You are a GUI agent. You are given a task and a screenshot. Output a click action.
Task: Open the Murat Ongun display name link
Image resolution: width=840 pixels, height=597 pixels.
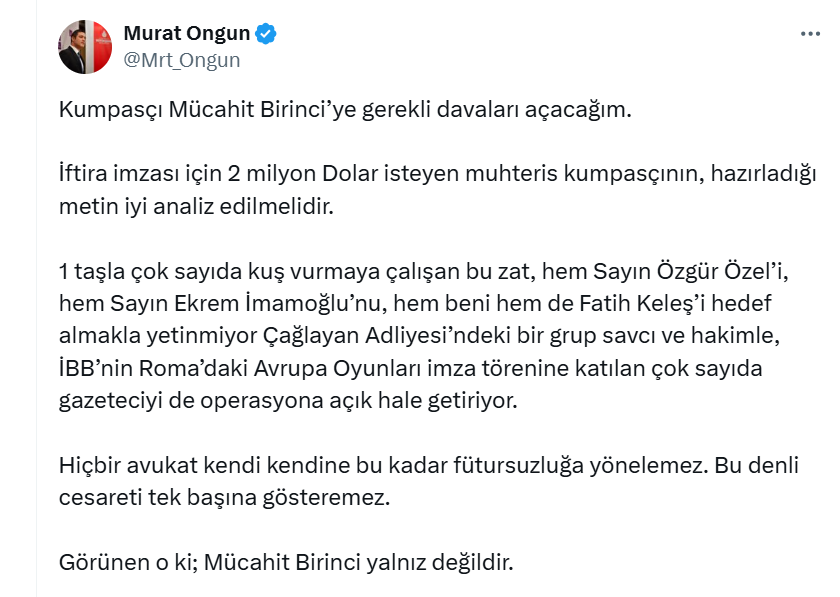point(186,34)
